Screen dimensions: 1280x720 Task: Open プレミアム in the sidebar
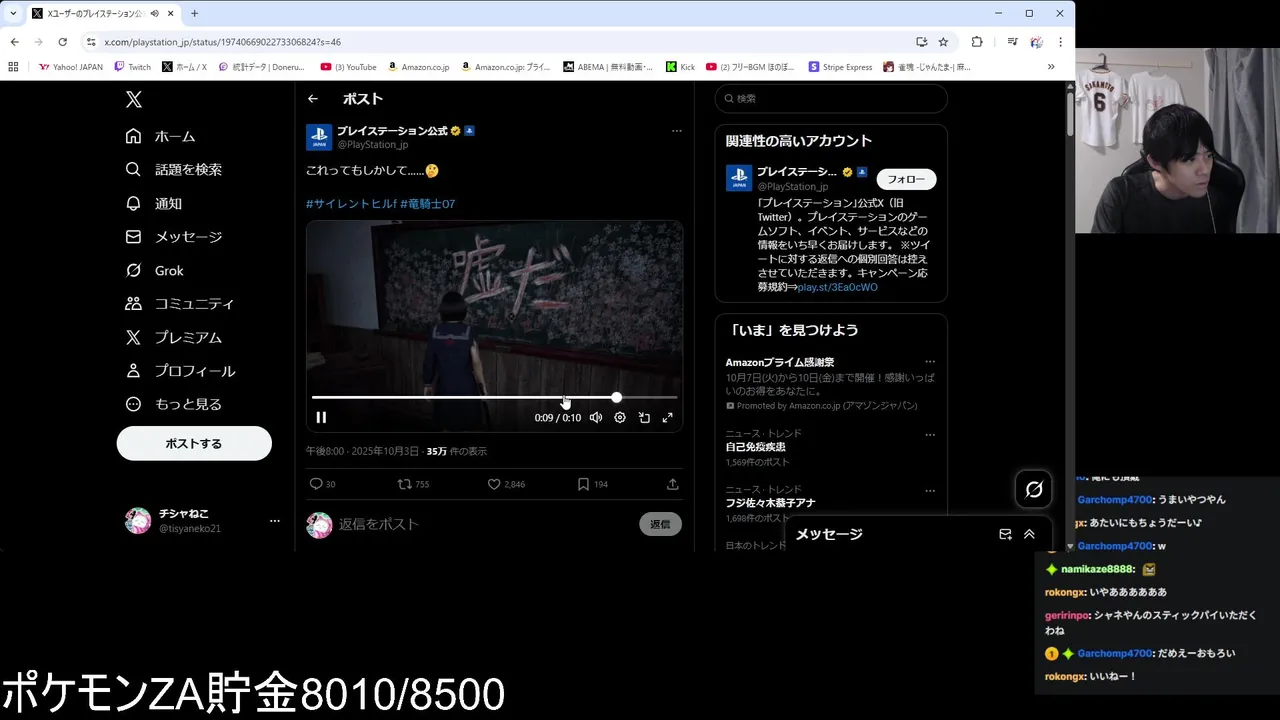pos(174,337)
